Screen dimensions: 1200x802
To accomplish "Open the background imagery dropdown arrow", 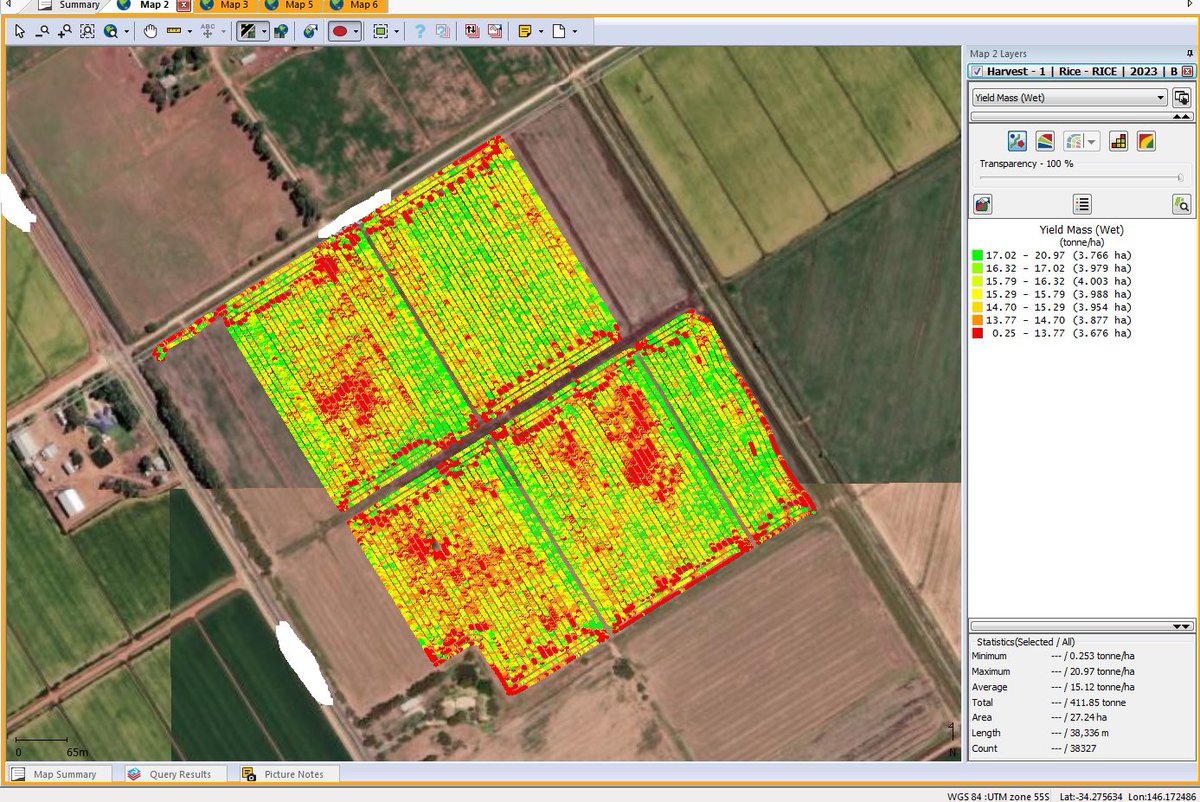I will 263,31.
